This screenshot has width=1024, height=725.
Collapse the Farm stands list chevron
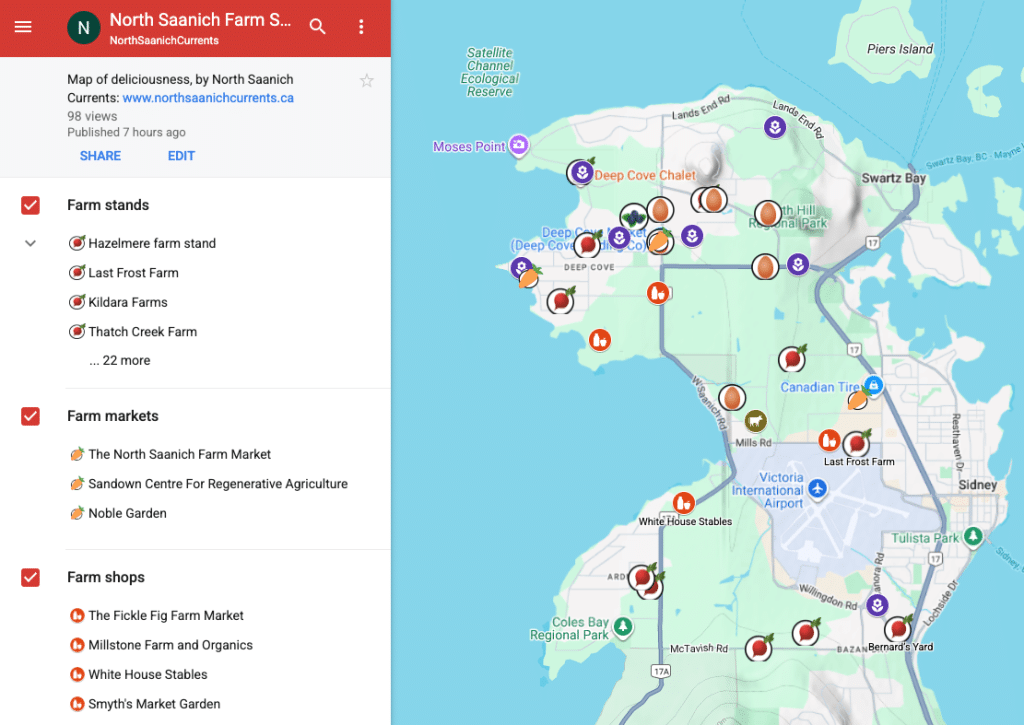point(30,243)
